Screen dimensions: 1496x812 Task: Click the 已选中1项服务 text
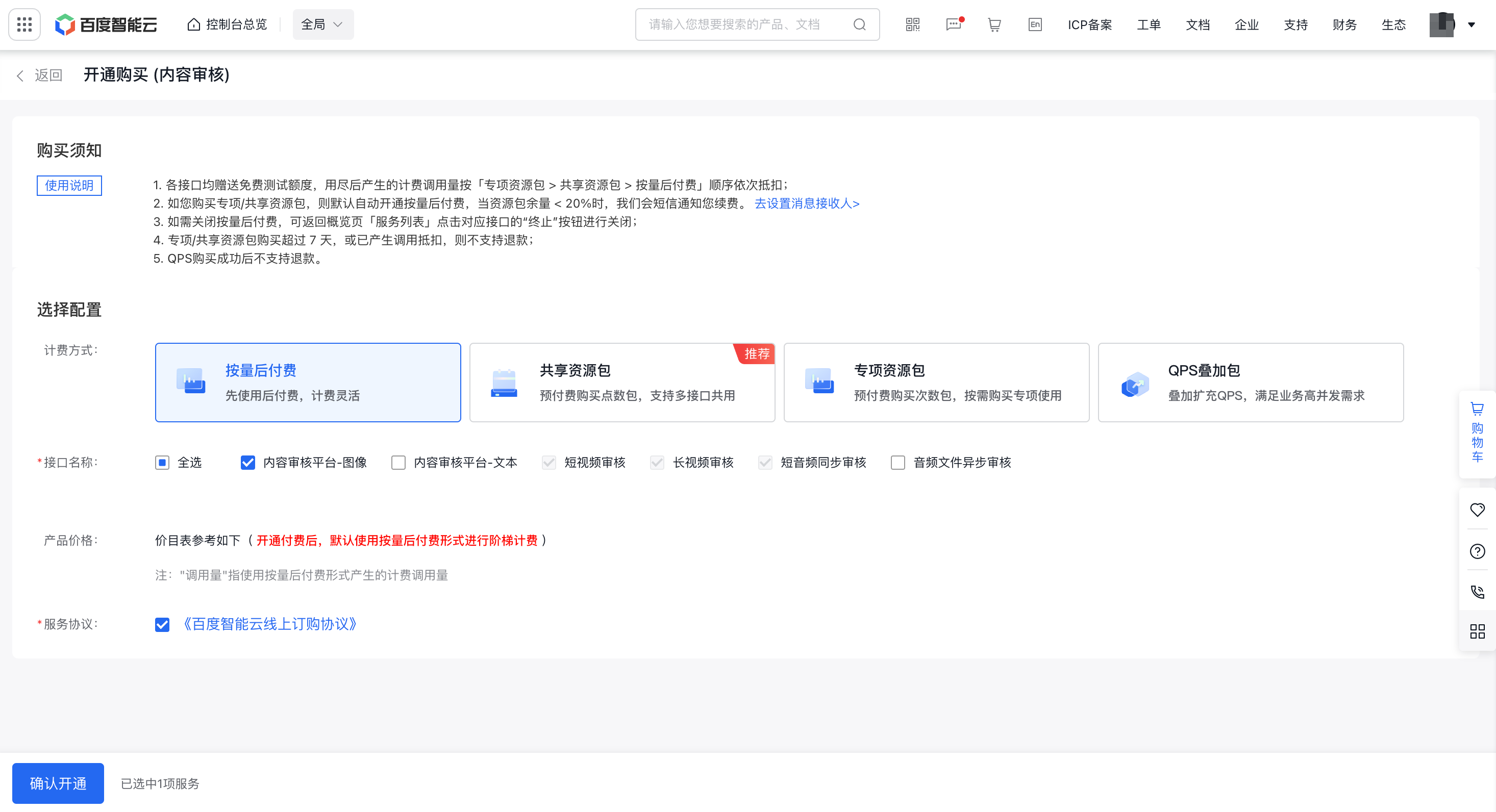coord(160,783)
